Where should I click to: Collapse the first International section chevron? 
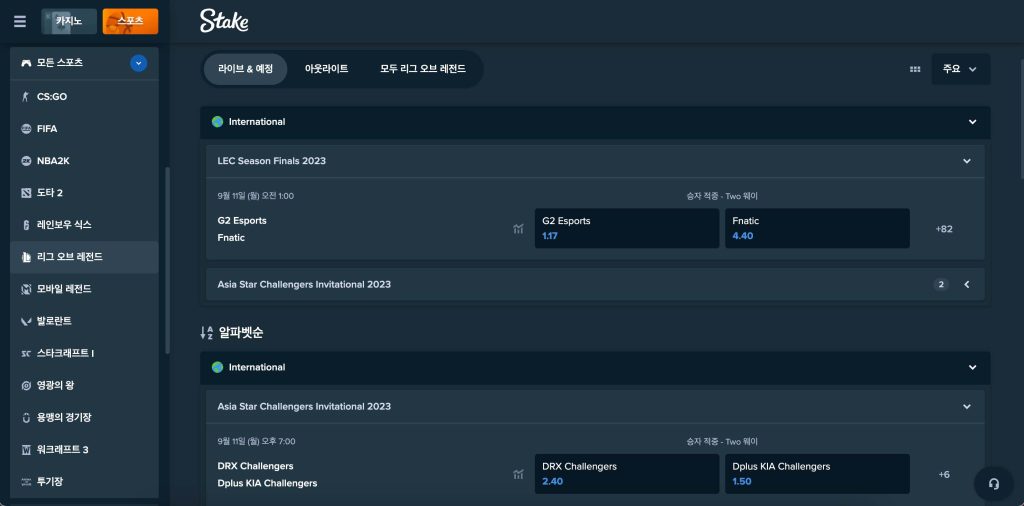972,122
